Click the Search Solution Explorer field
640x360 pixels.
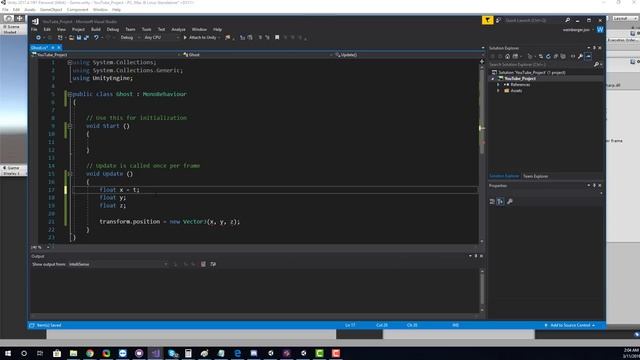coord(541,64)
